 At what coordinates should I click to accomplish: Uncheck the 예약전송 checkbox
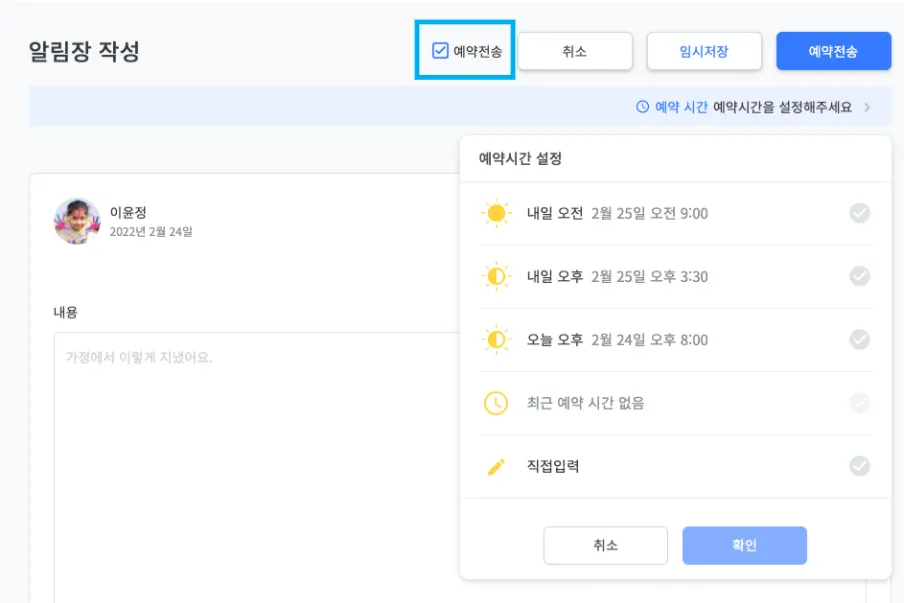[x=440, y=51]
